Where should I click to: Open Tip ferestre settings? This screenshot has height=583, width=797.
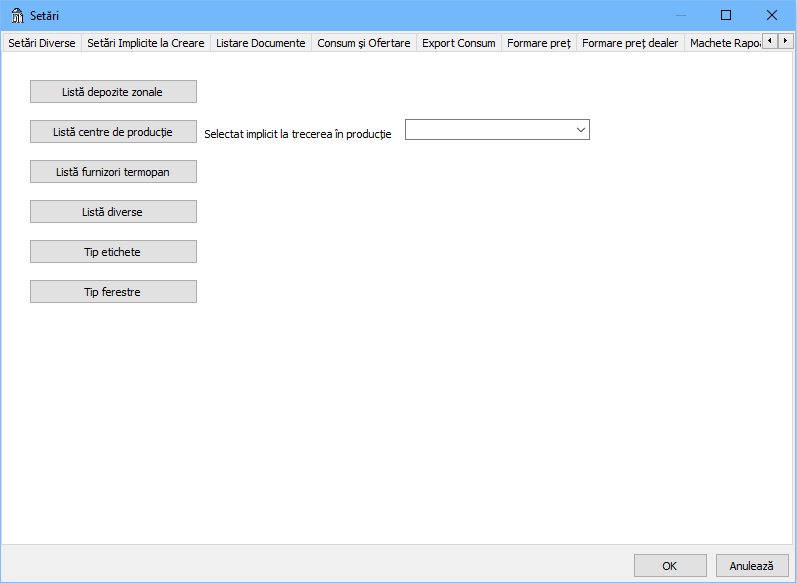click(x=113, y=292)
